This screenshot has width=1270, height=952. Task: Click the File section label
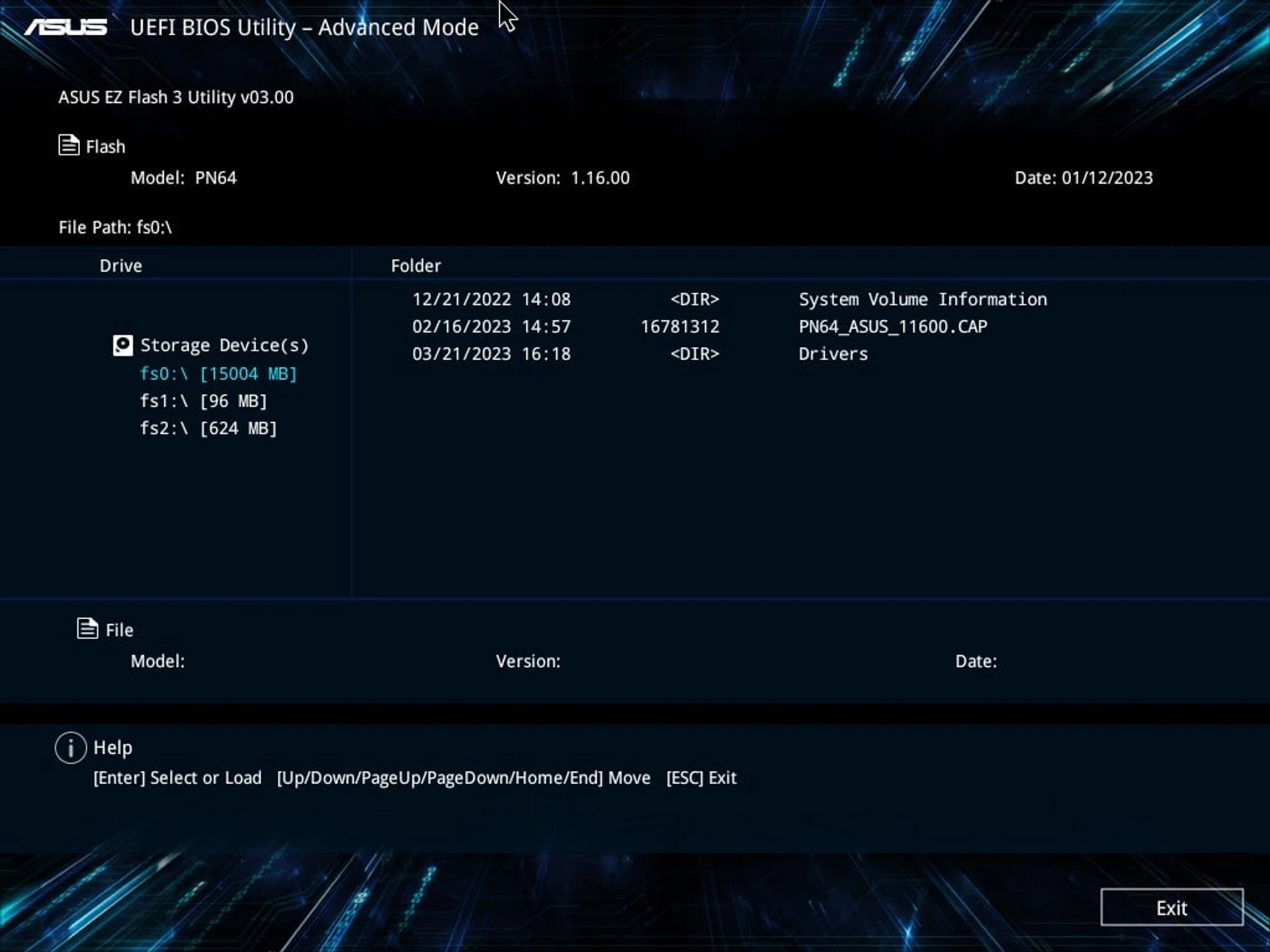120,630
